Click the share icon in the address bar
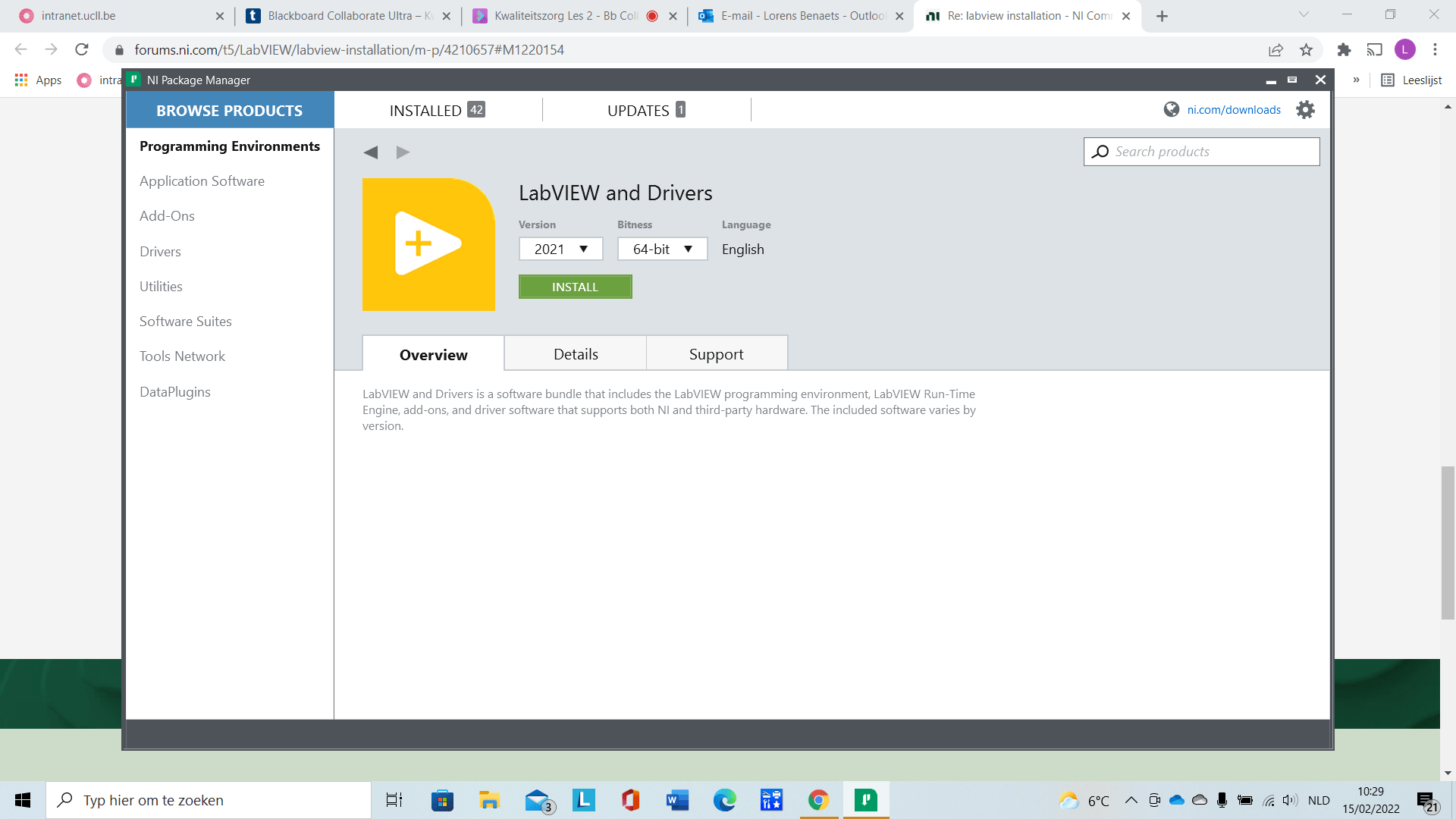 [x=1276, y=50]
